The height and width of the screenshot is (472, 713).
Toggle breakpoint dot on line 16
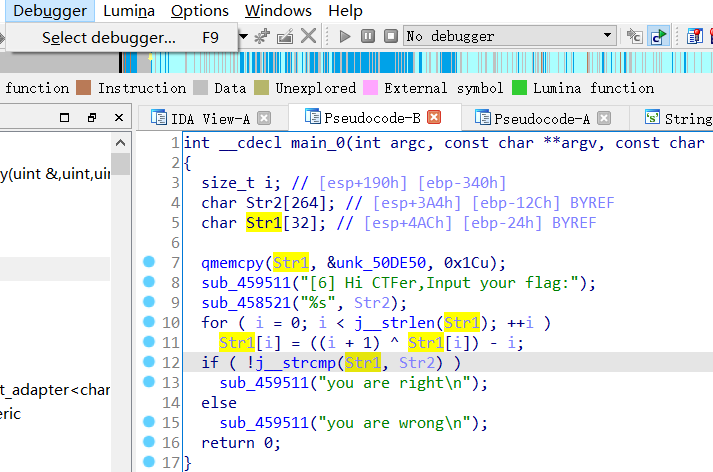click(x=149, y=442)
